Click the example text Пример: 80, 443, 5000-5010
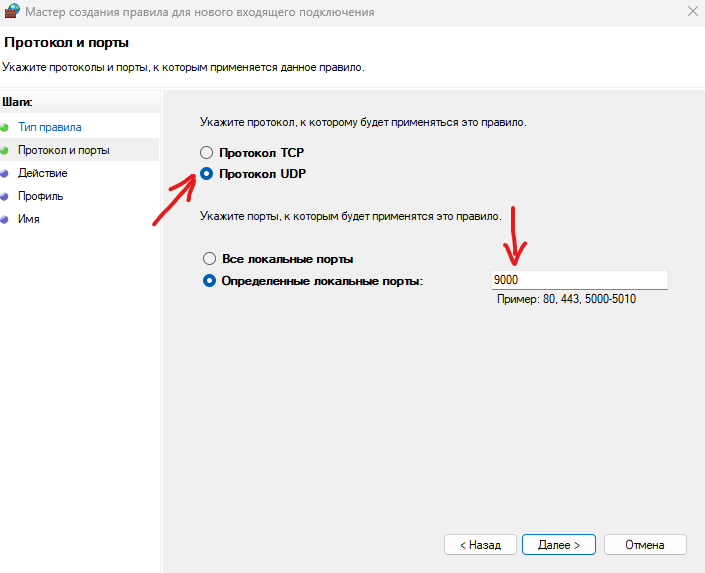 pos(566,299)
